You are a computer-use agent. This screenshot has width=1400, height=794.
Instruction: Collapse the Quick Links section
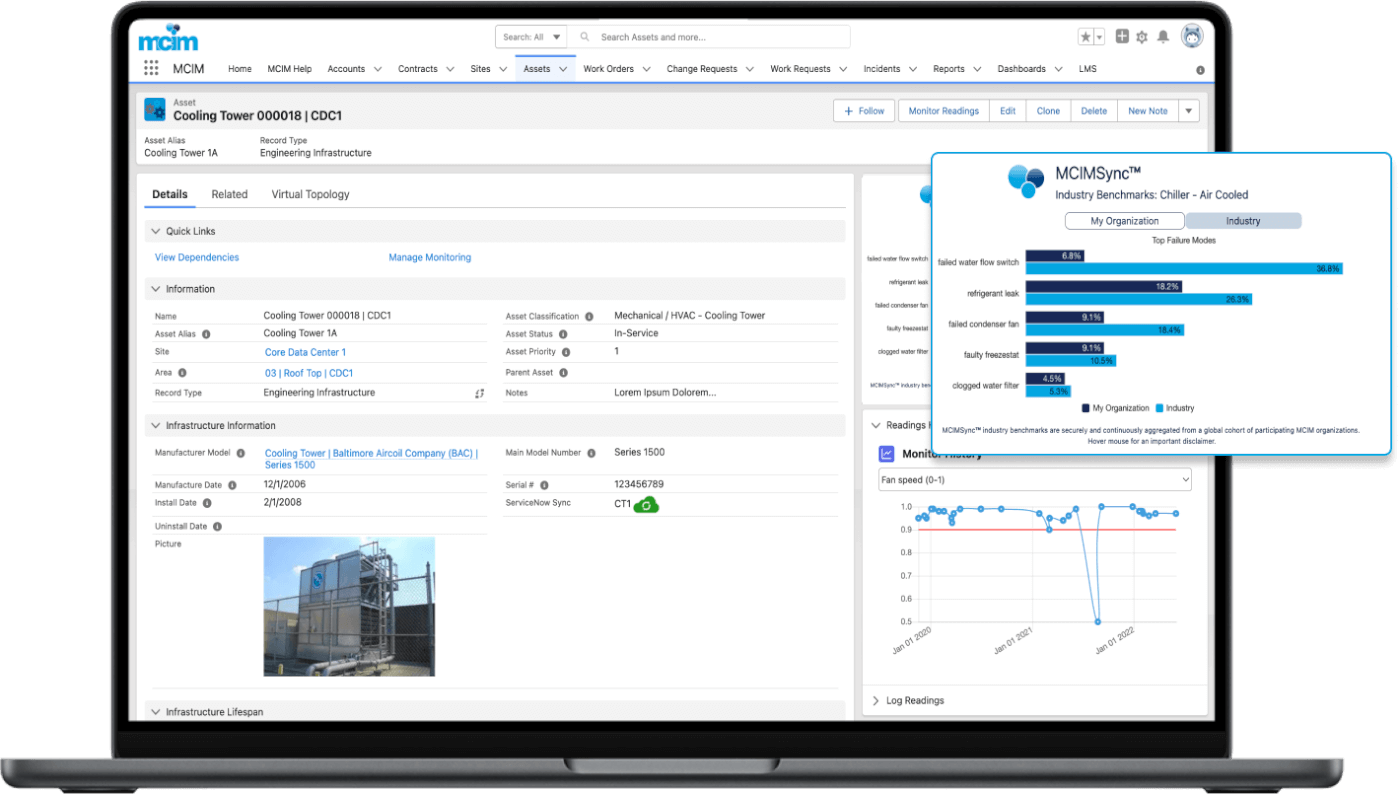156,231
